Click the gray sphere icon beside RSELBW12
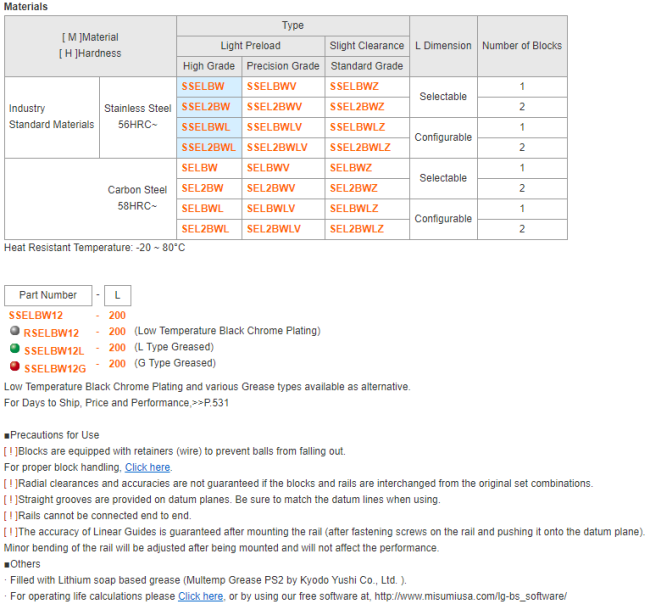 point(14,330)
